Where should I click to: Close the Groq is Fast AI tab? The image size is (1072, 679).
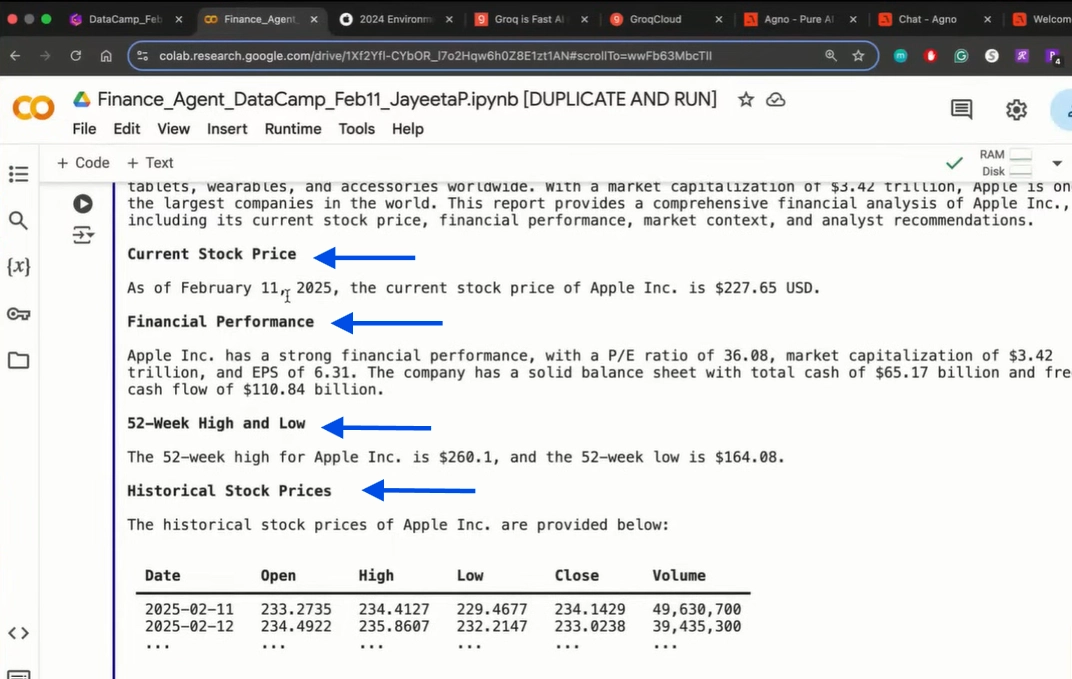pos(585,19)
